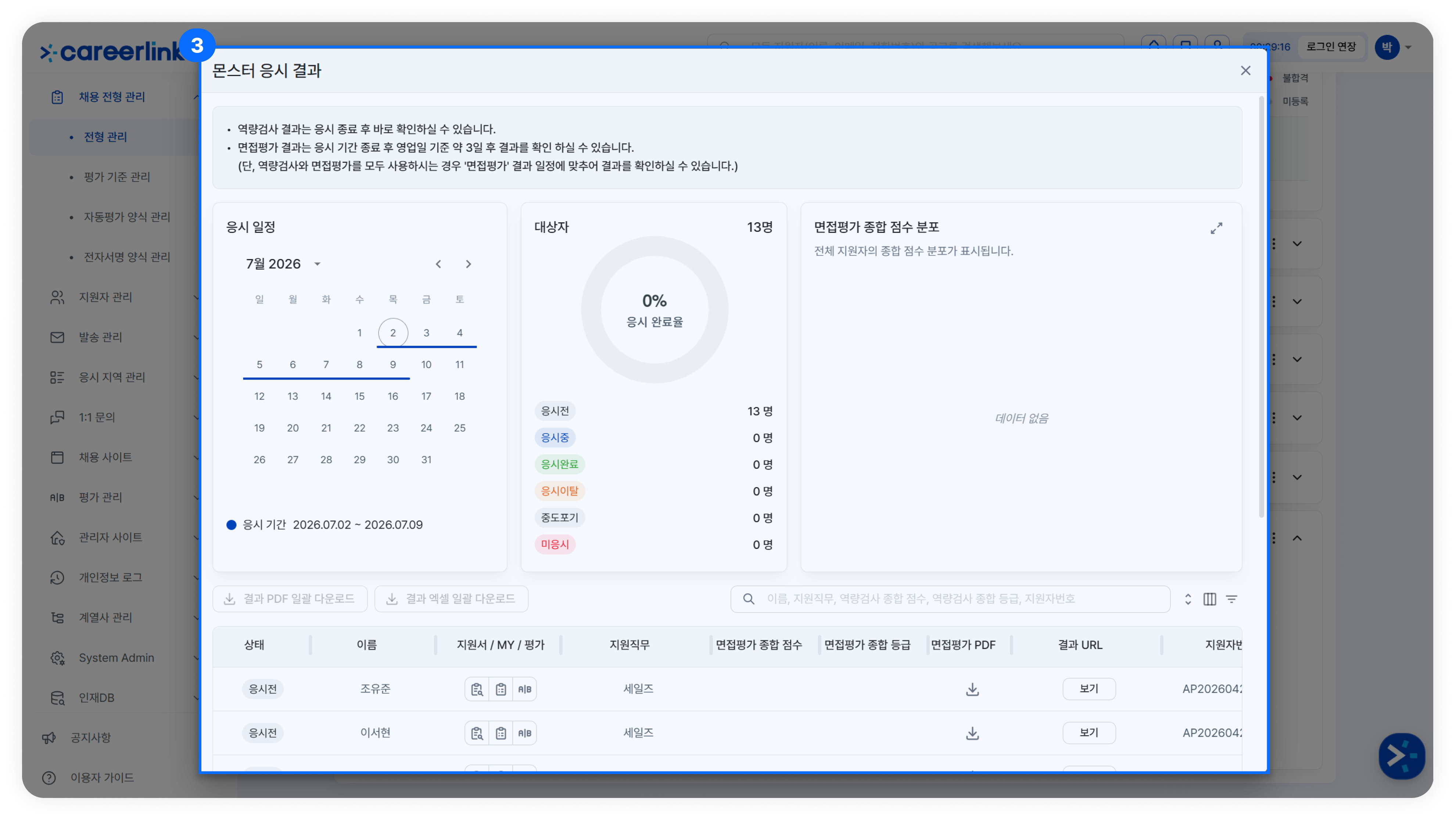Image resolution: width=1456 pixels, height=820 pixels.
Task: Toggle row height expand/collapse icon
Action: pos(1188,599)
